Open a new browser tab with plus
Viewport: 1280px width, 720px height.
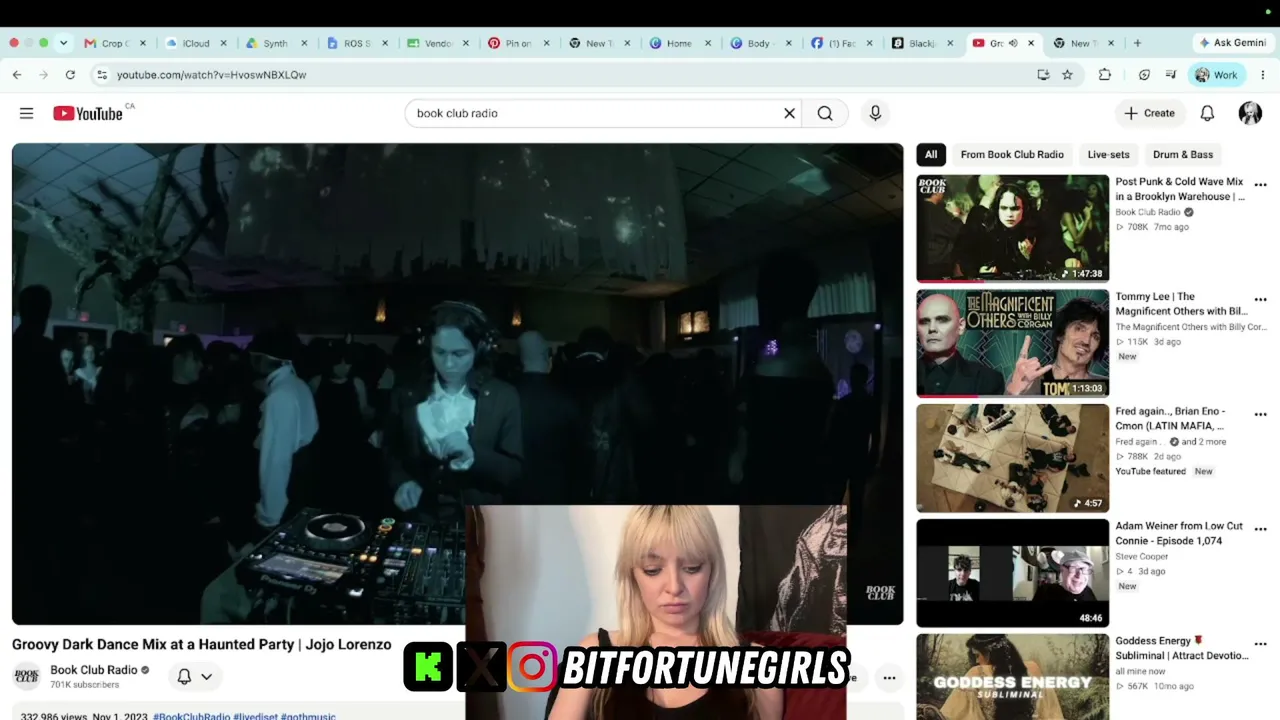pos(1137,43)
